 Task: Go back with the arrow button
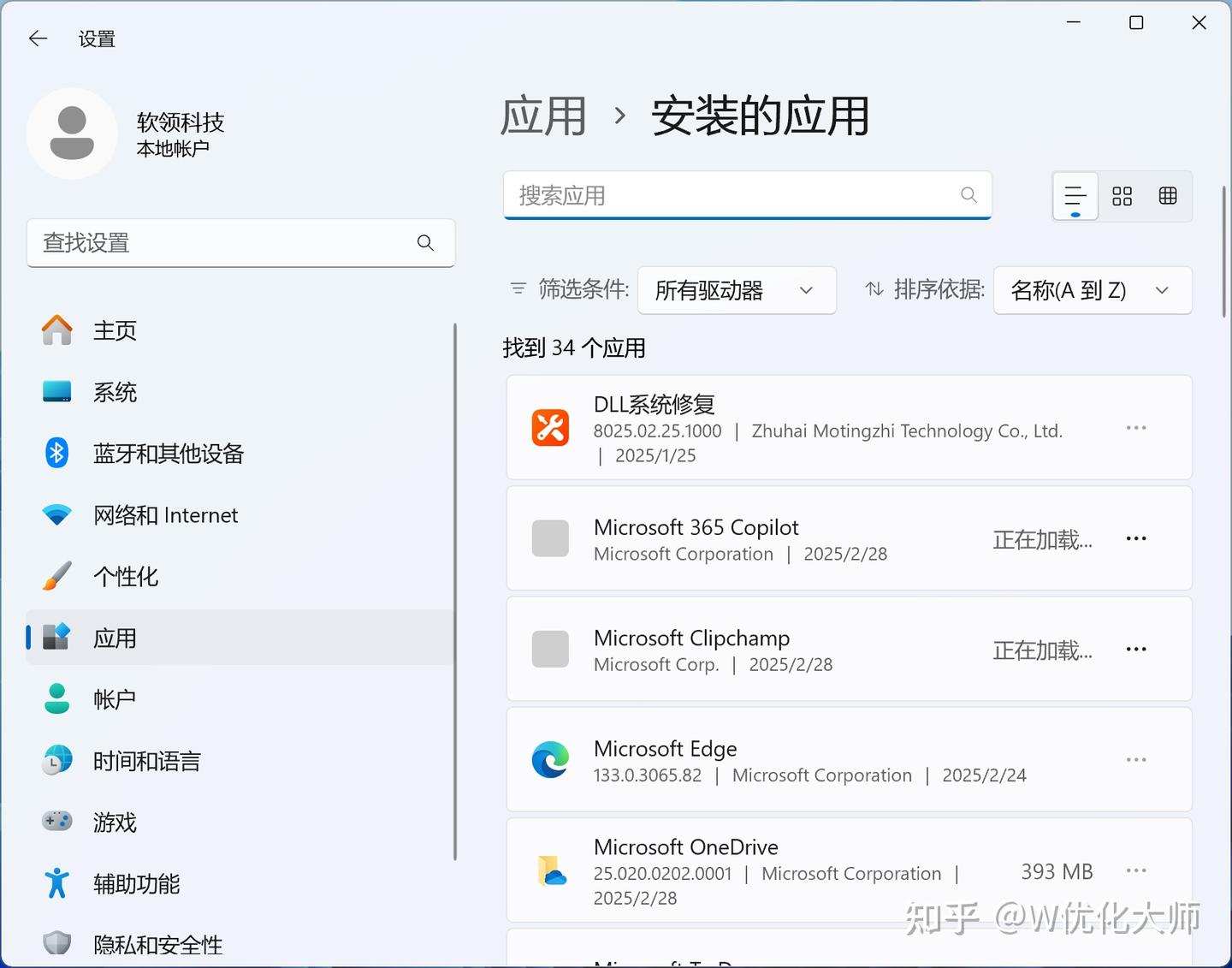38,39
